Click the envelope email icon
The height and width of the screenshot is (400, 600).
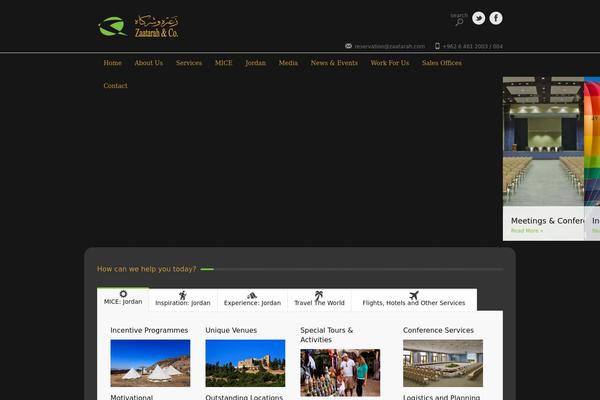click(348, 46)
